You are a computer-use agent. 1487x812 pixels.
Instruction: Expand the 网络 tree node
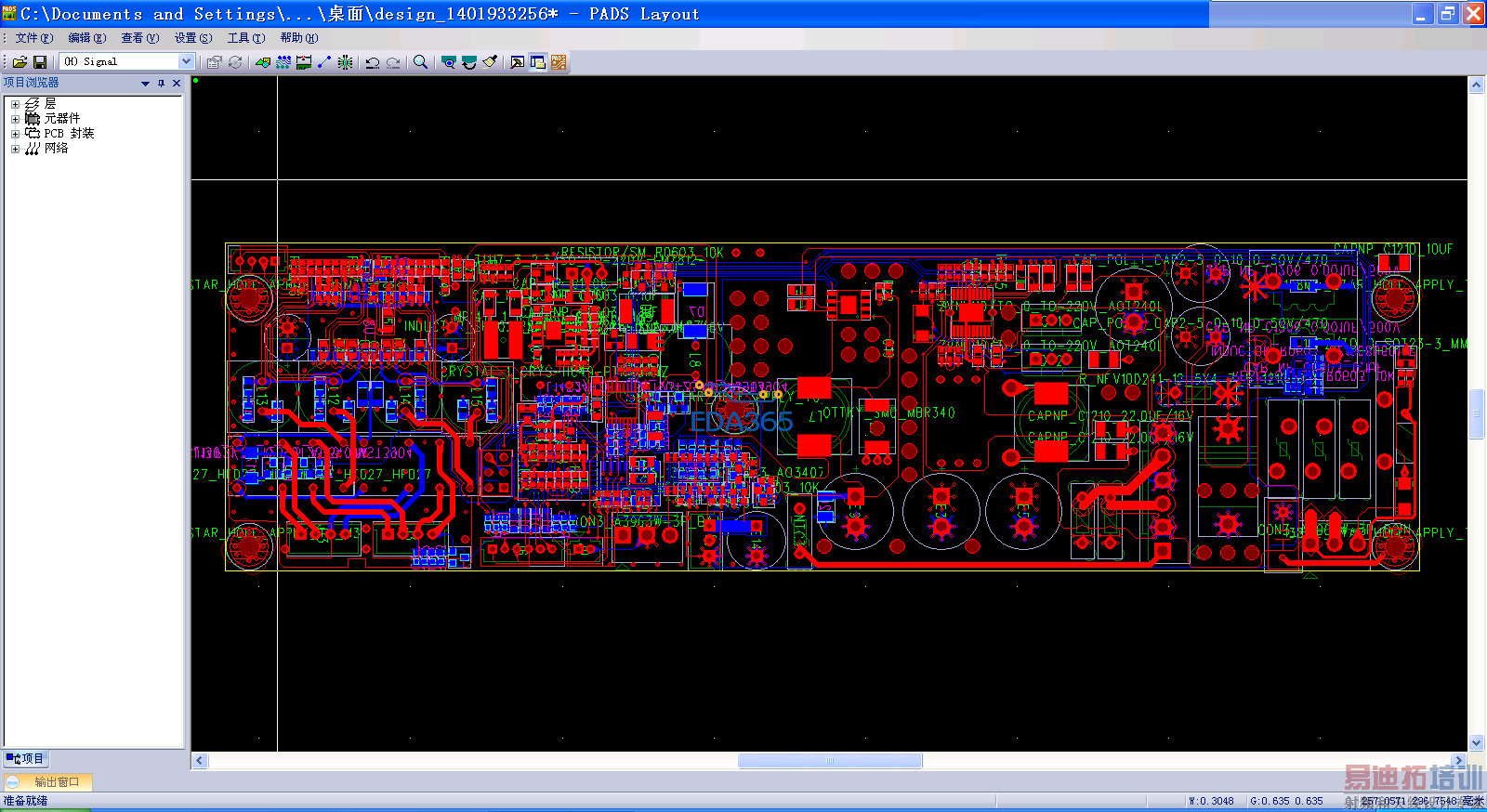click(x=15, y=149)
